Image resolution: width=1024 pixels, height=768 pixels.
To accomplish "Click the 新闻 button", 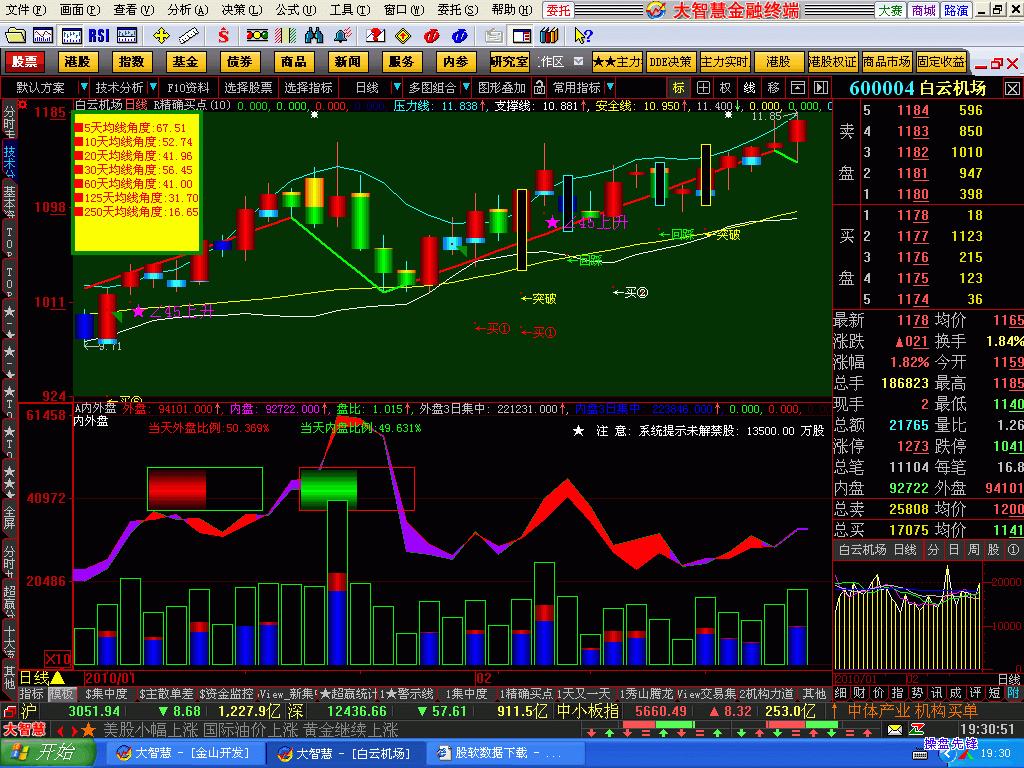I will [347, 61].
